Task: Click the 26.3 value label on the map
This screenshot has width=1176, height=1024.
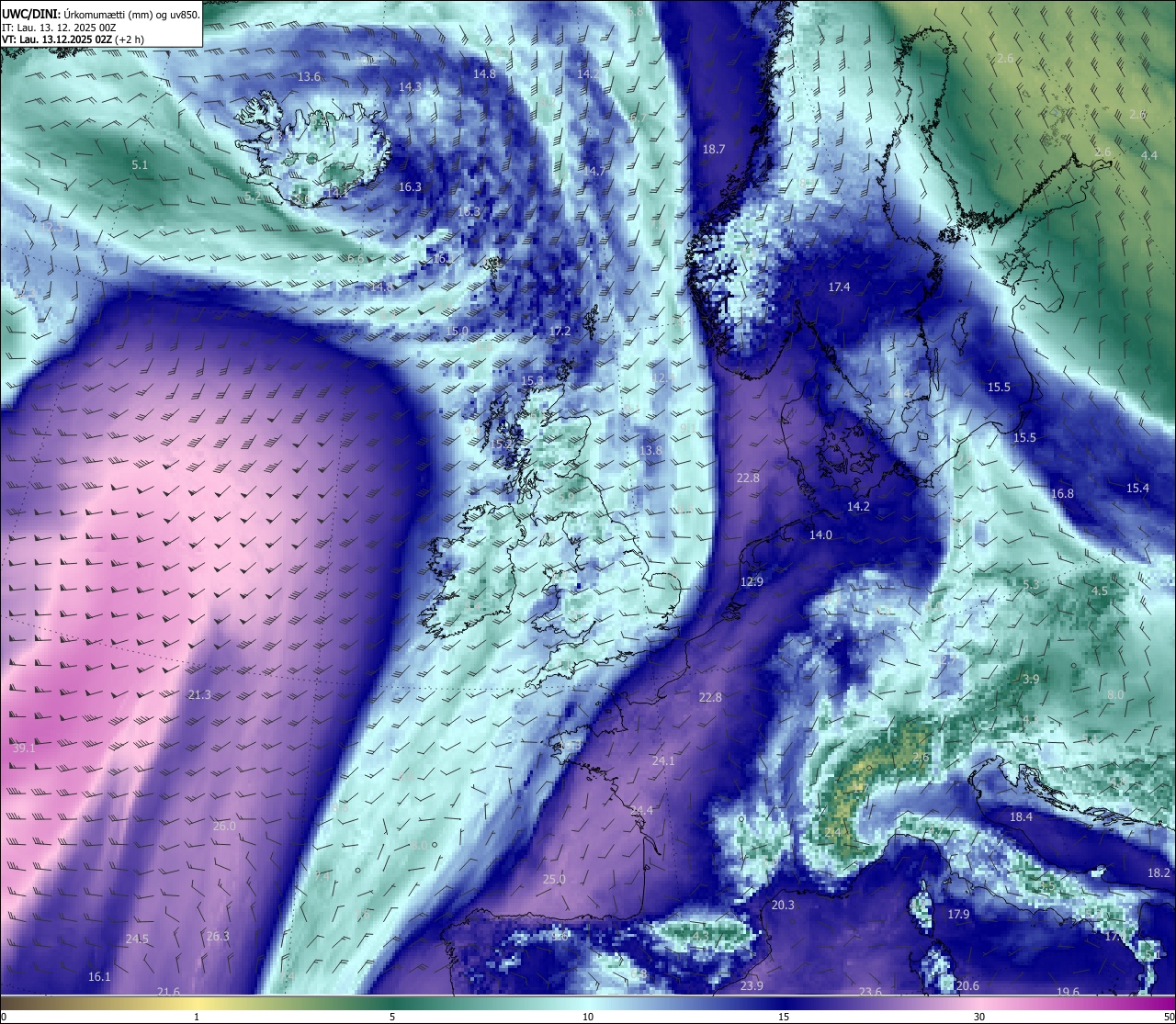Action: pyautogui.click(x=218, y=937)
